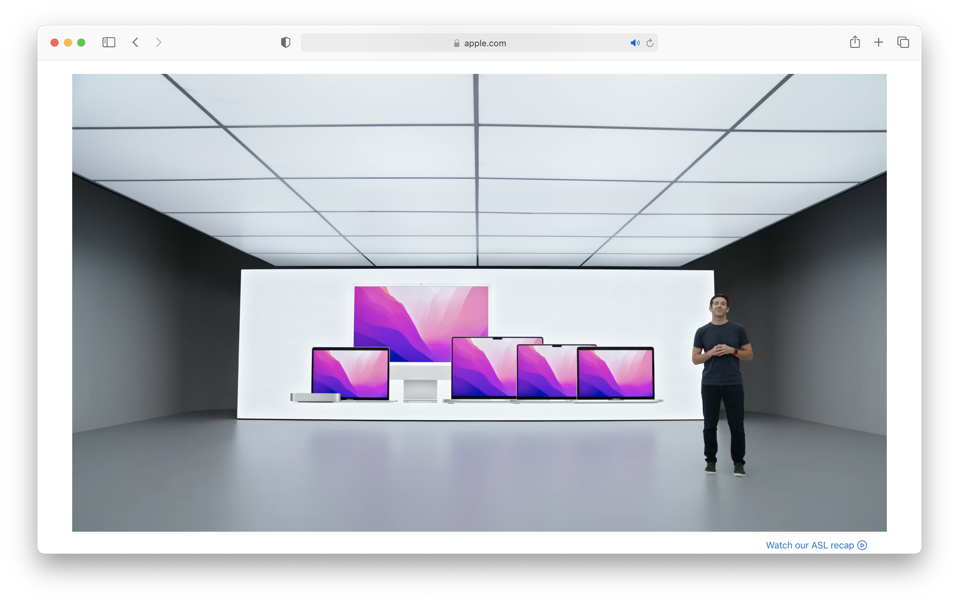Close the Safari window
The image size is (959, 603).
pyautogui.click(x=54, y=43)
